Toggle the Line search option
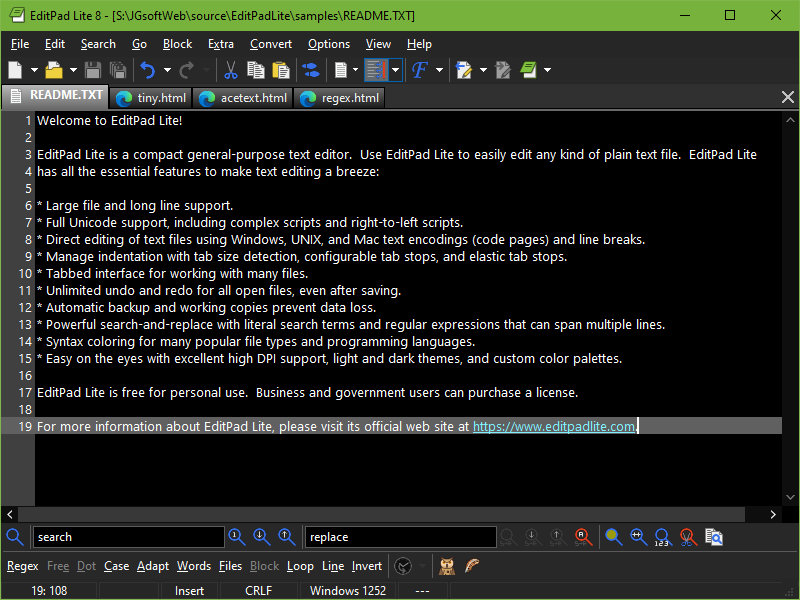Viewport: 800px width, 600px height. [333, 566]
